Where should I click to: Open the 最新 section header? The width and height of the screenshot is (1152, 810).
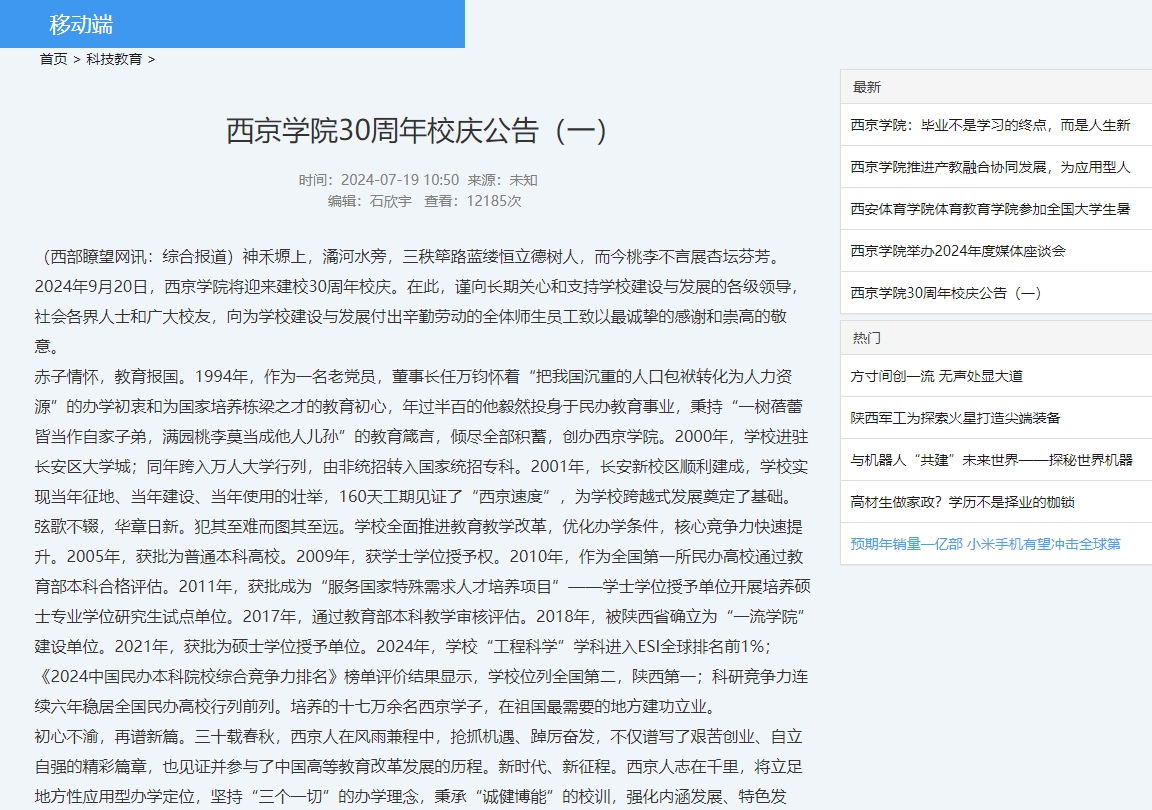click(x=867, y=87)
